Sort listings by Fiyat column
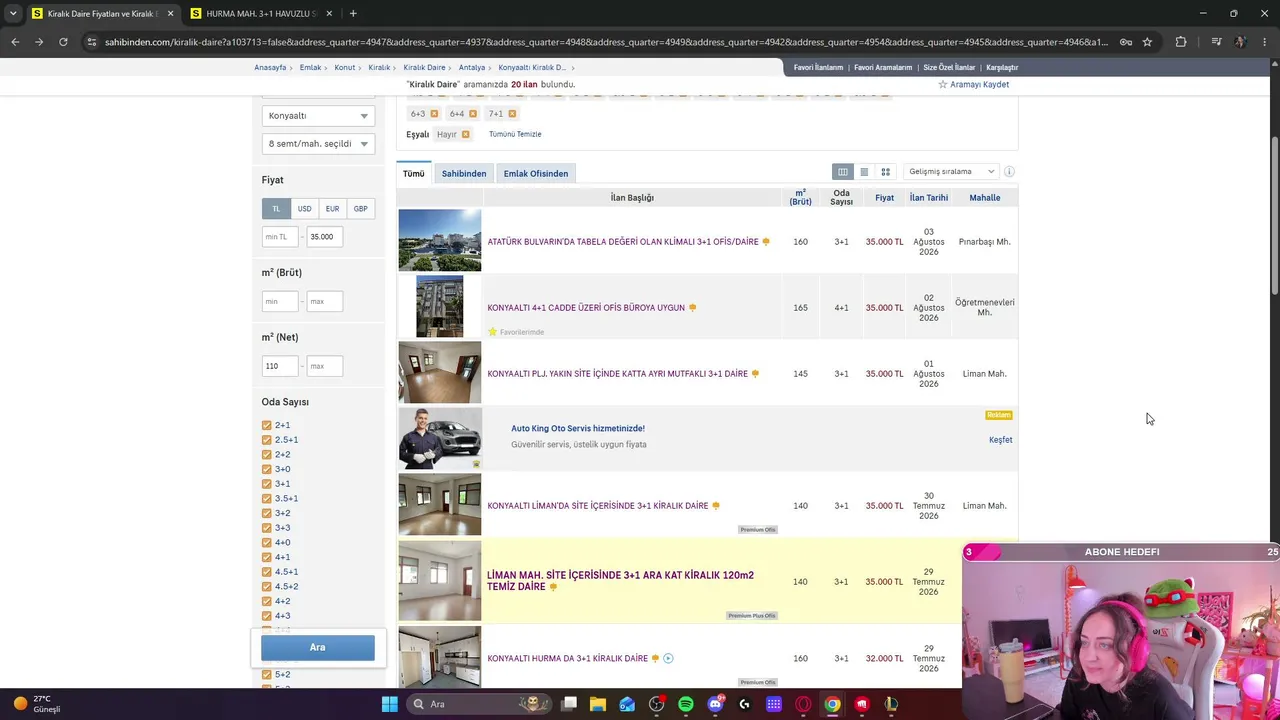This screenshot has height=720, width=1280. (x=884, y=198)
